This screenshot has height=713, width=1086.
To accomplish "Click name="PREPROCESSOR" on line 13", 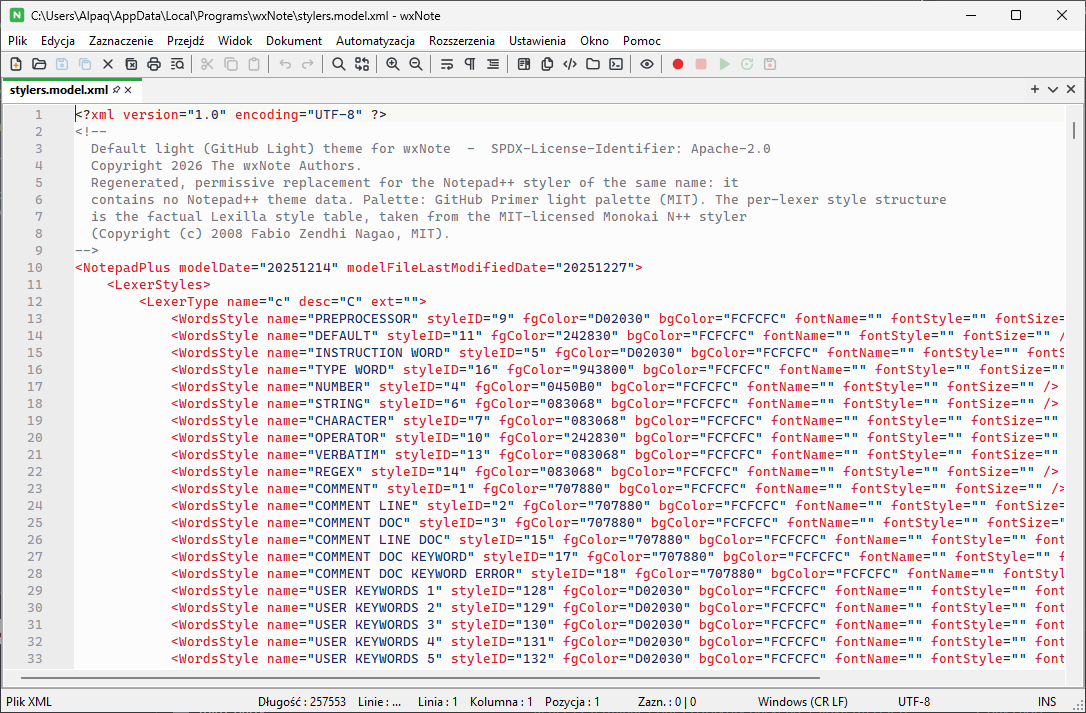I will pyautogui.click(x=343, y=319).
